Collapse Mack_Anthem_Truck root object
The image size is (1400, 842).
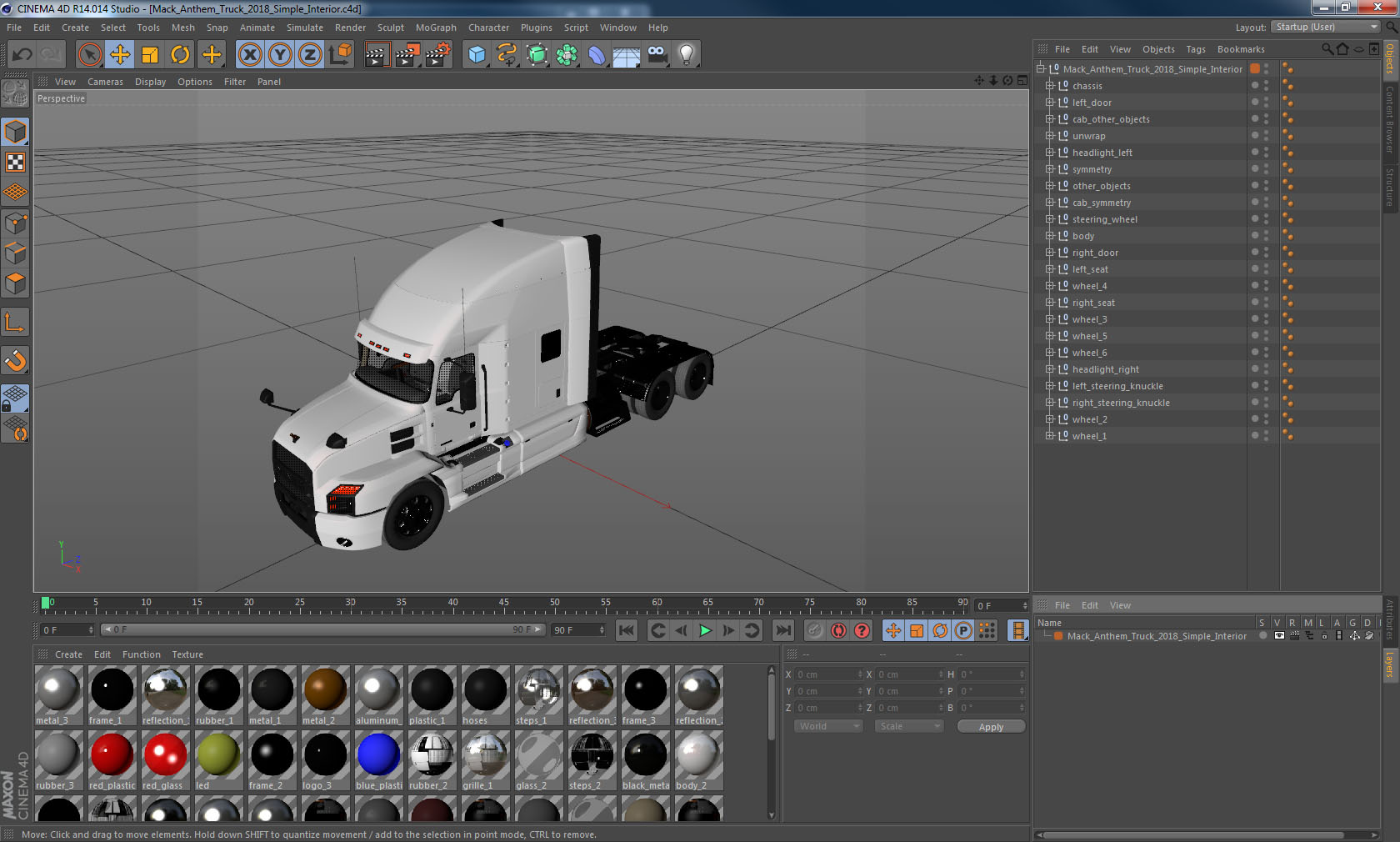tap(1041, 69)
